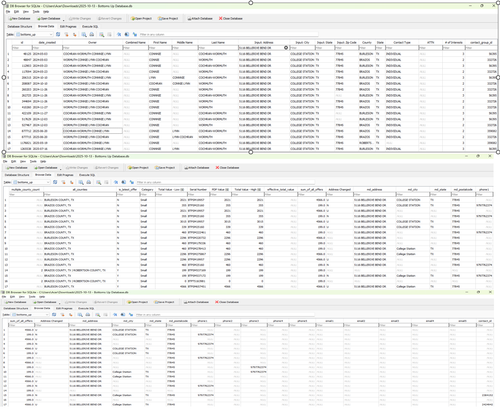Focus the Filter in any column field, top window
500x412 pixels.
pyautogui.click(x=228, y=34)
